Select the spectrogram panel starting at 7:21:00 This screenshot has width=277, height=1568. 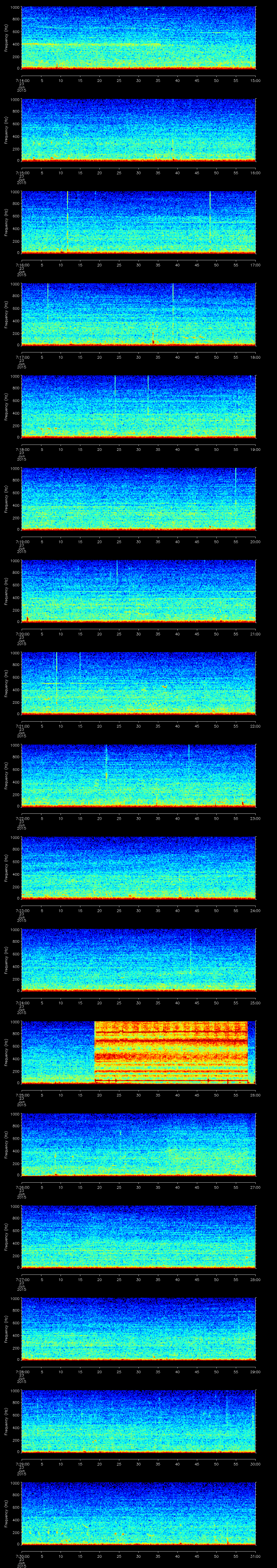(138, 683)
